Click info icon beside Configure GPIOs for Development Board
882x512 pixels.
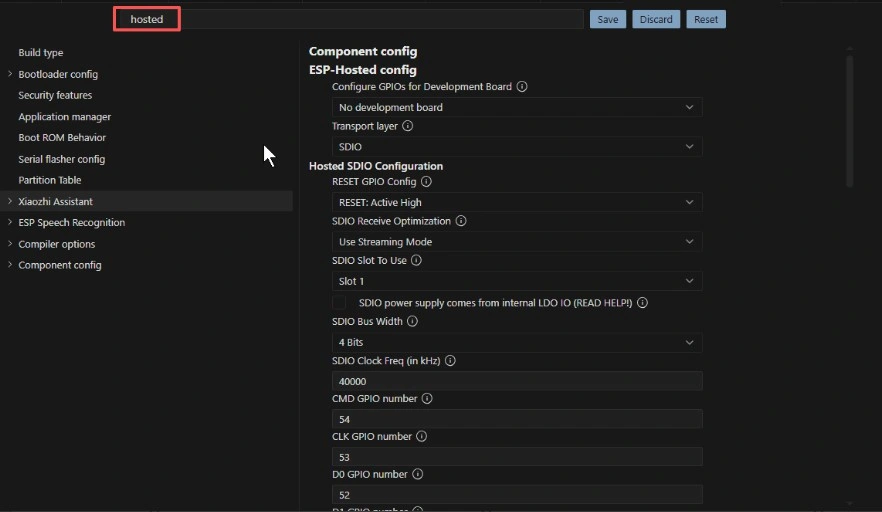click(x=522, y=87)
